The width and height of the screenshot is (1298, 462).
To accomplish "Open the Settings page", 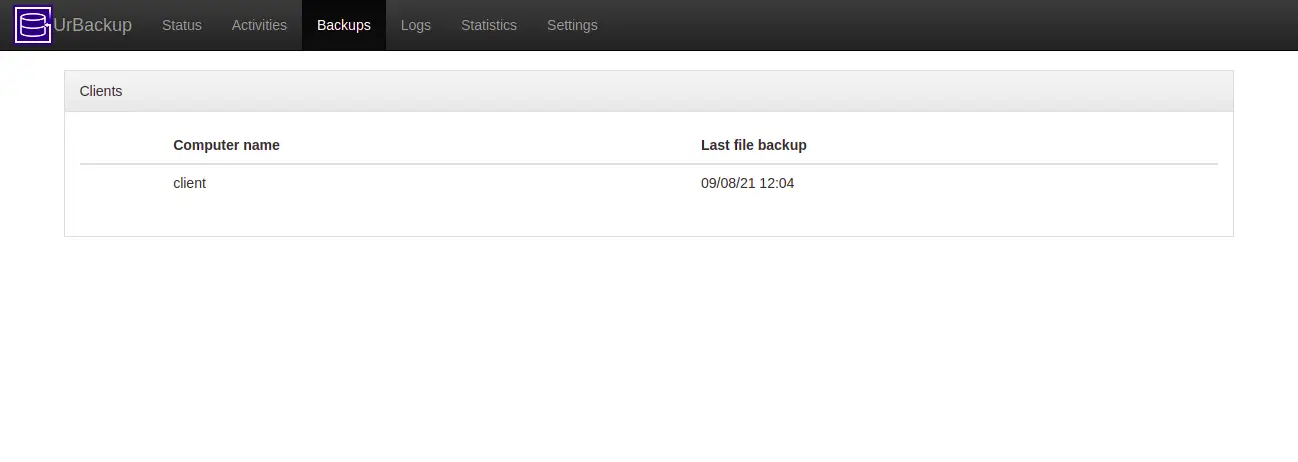I will [x=572, y=25].
